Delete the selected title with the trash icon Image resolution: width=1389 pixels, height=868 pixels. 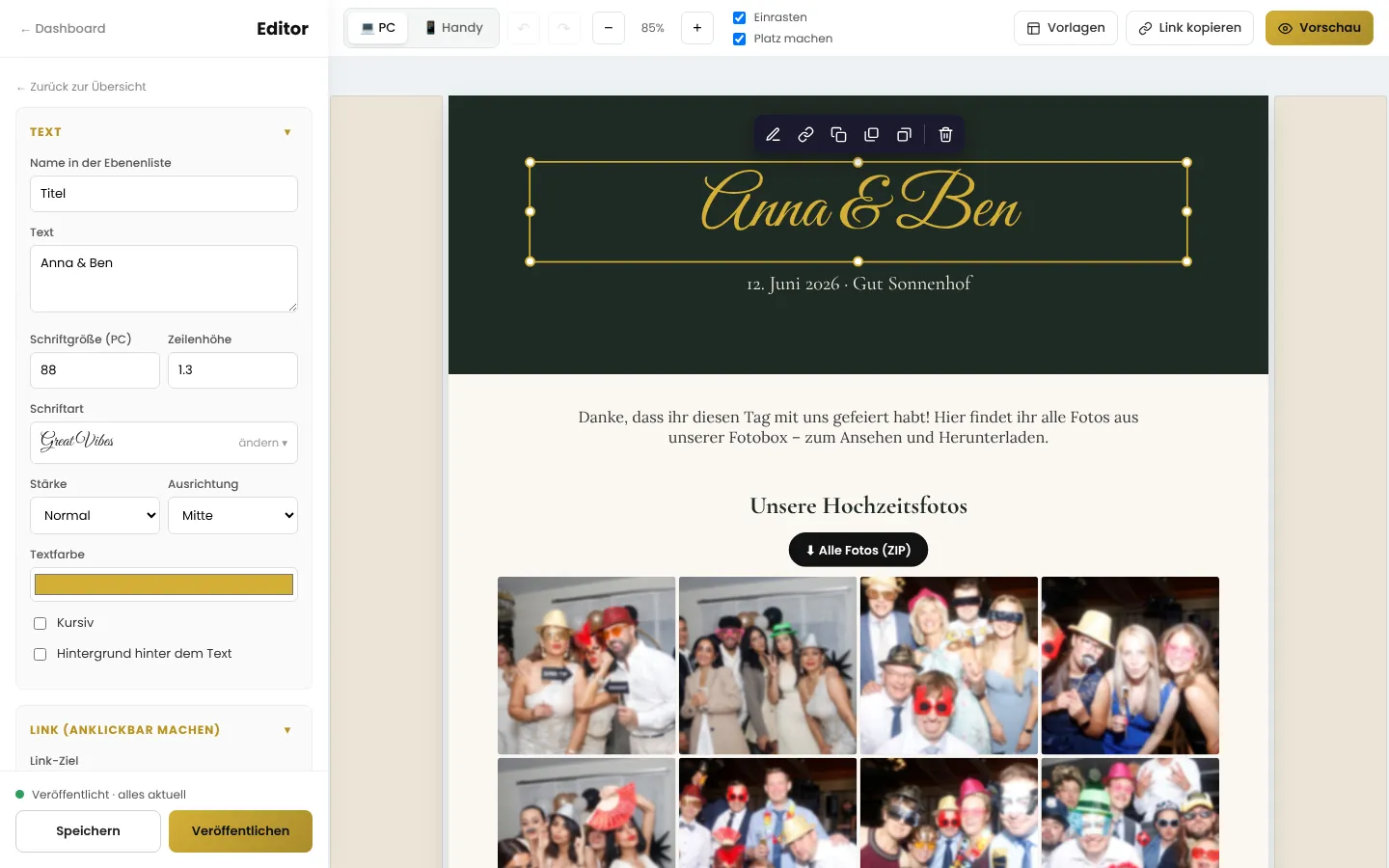[945, 135]
